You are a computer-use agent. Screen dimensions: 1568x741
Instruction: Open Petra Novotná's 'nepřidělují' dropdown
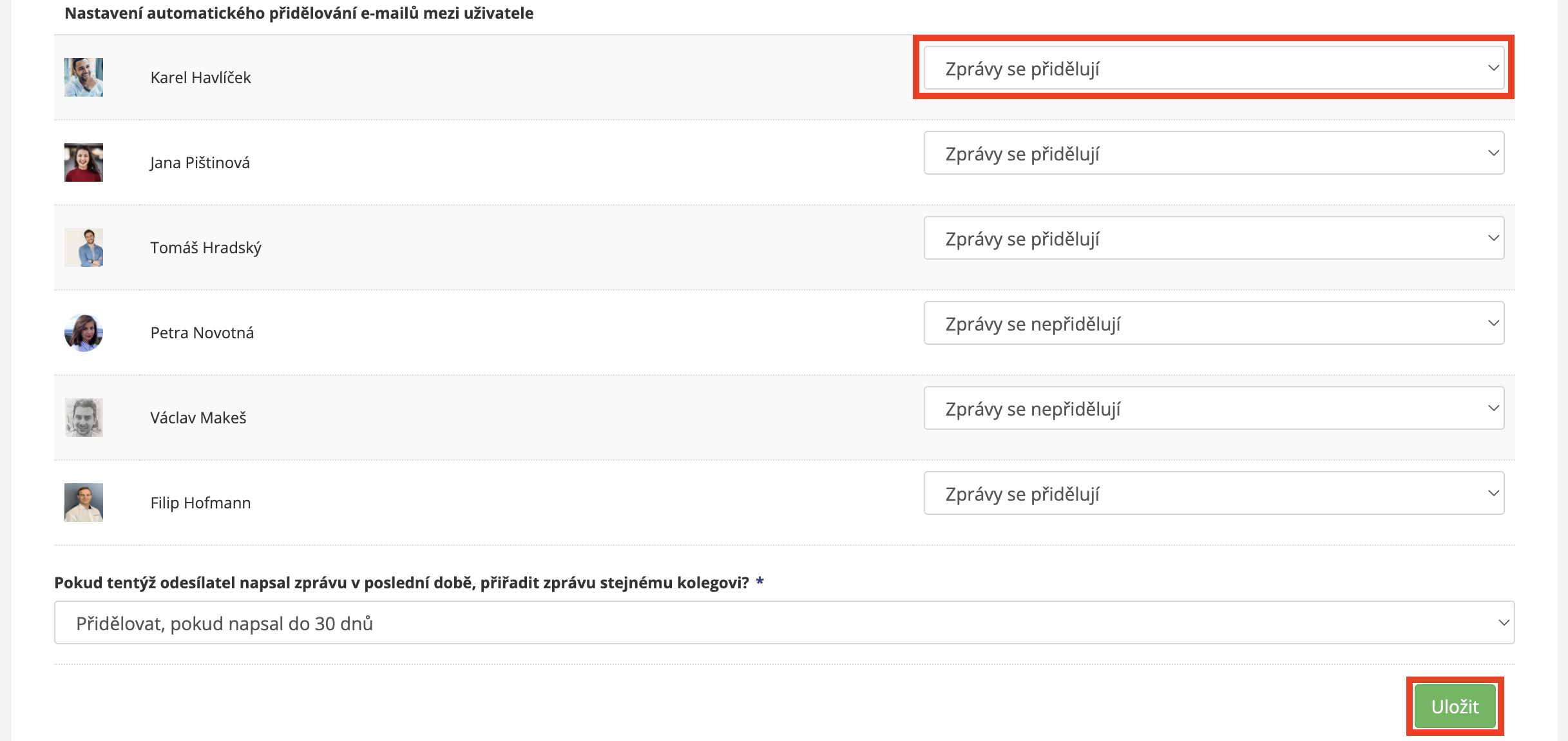click(1214, 323)
